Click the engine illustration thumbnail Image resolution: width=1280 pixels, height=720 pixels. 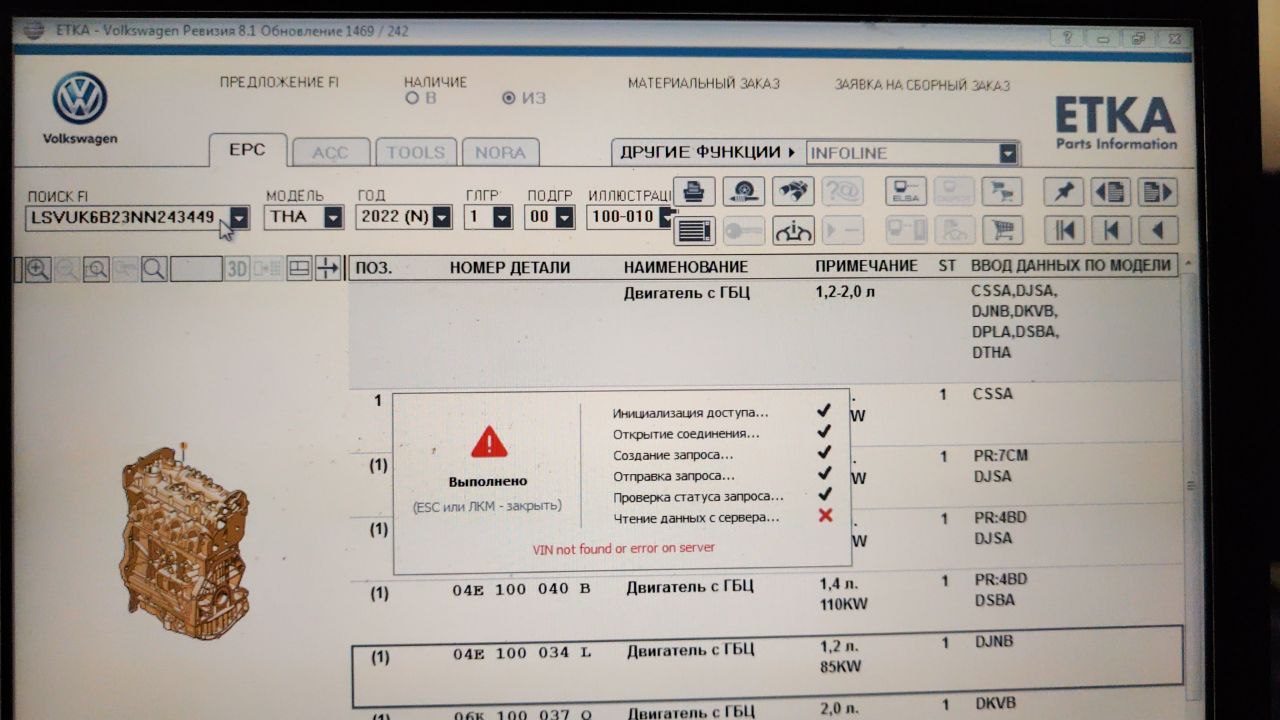185,543
